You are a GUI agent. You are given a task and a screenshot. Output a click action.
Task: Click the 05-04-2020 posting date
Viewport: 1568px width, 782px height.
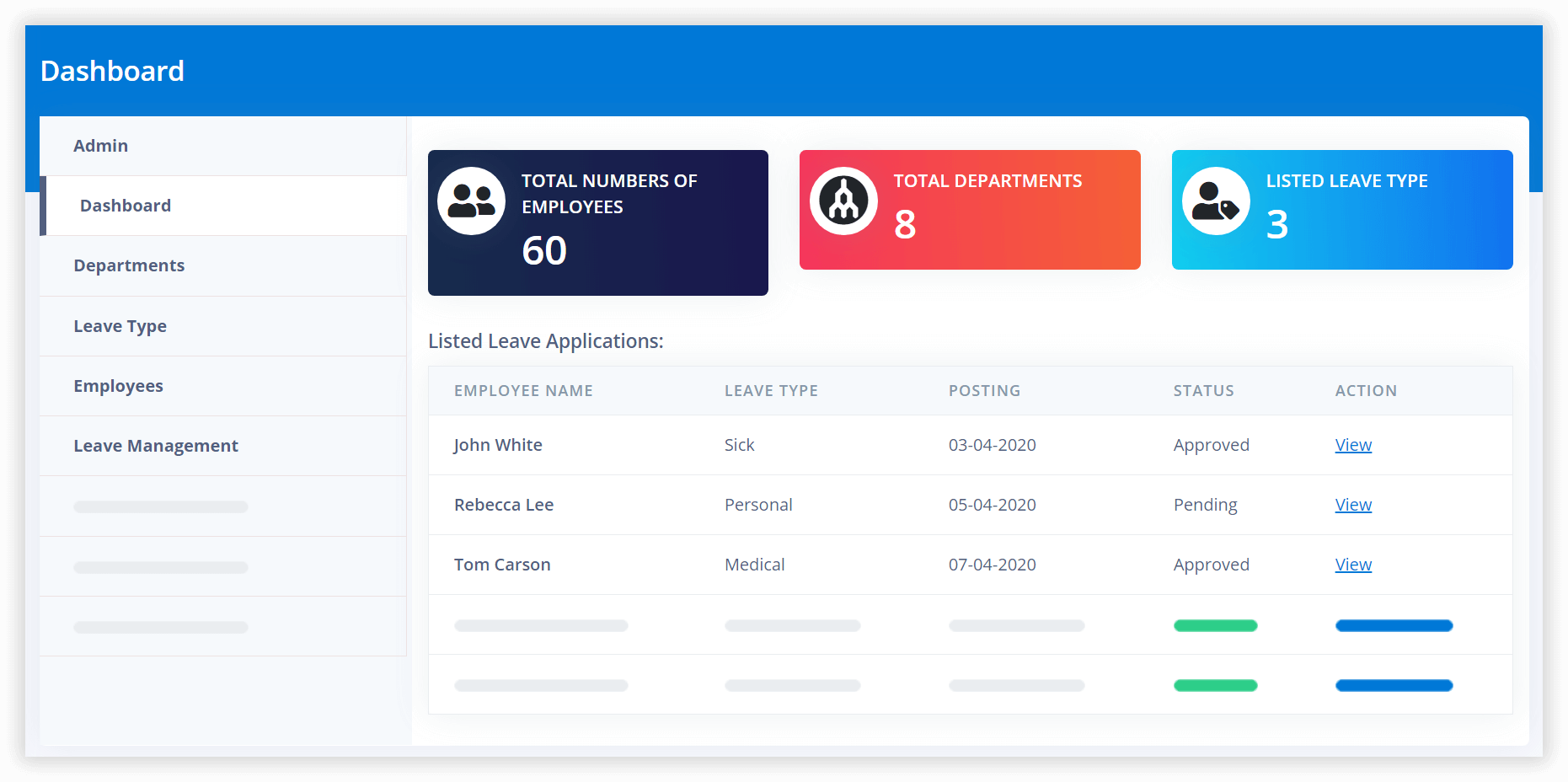tap(993, 505)
